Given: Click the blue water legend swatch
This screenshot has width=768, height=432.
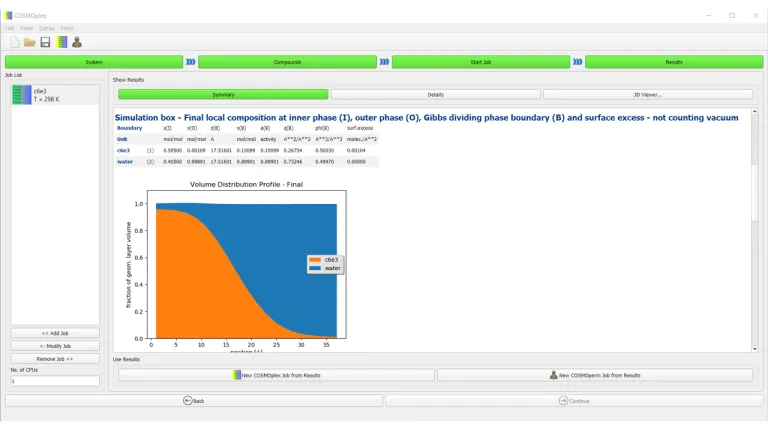Looking at the screenshot, I should point(315,268).
